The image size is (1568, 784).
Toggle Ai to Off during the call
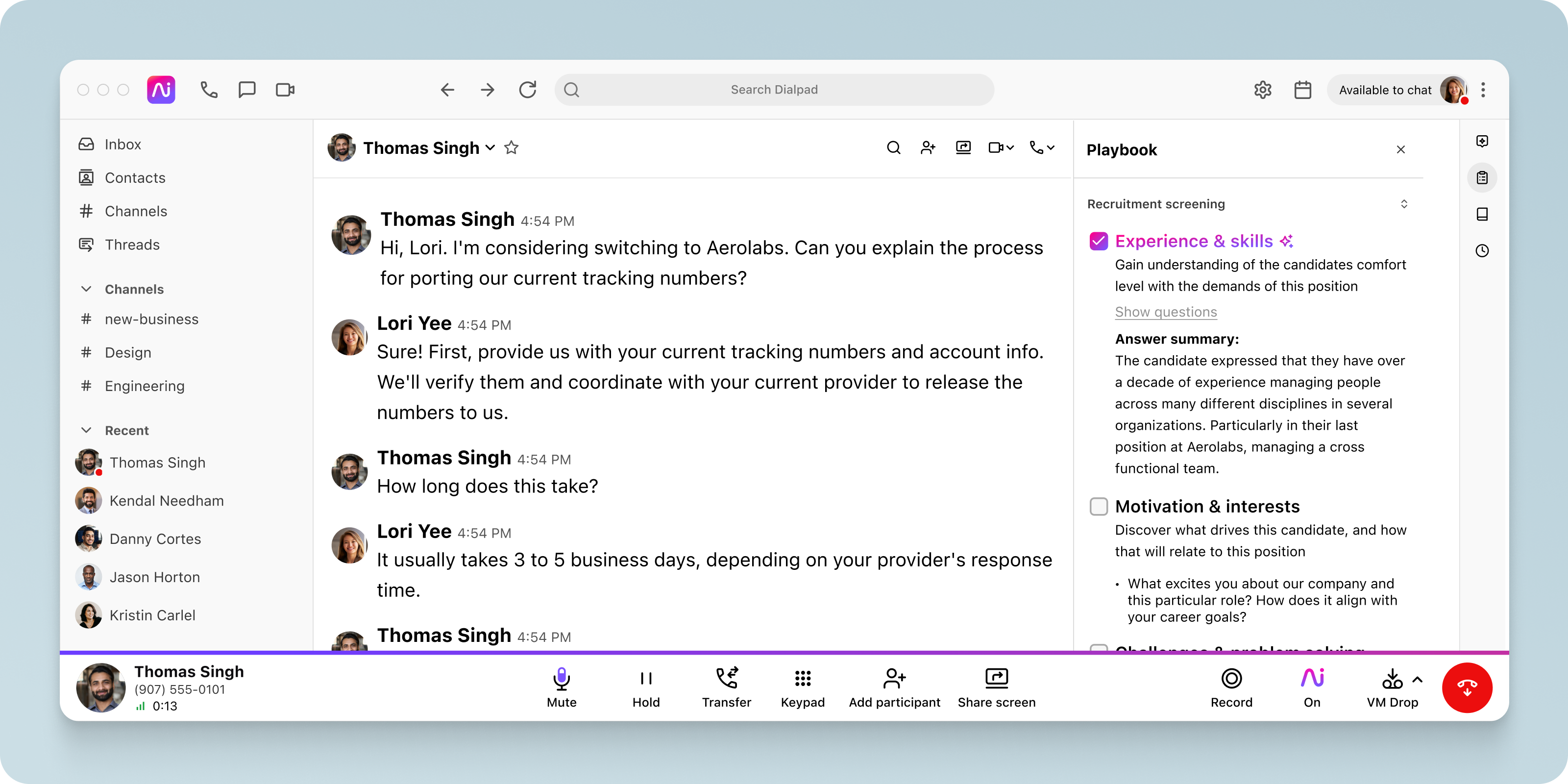(x=1312, y=687)
